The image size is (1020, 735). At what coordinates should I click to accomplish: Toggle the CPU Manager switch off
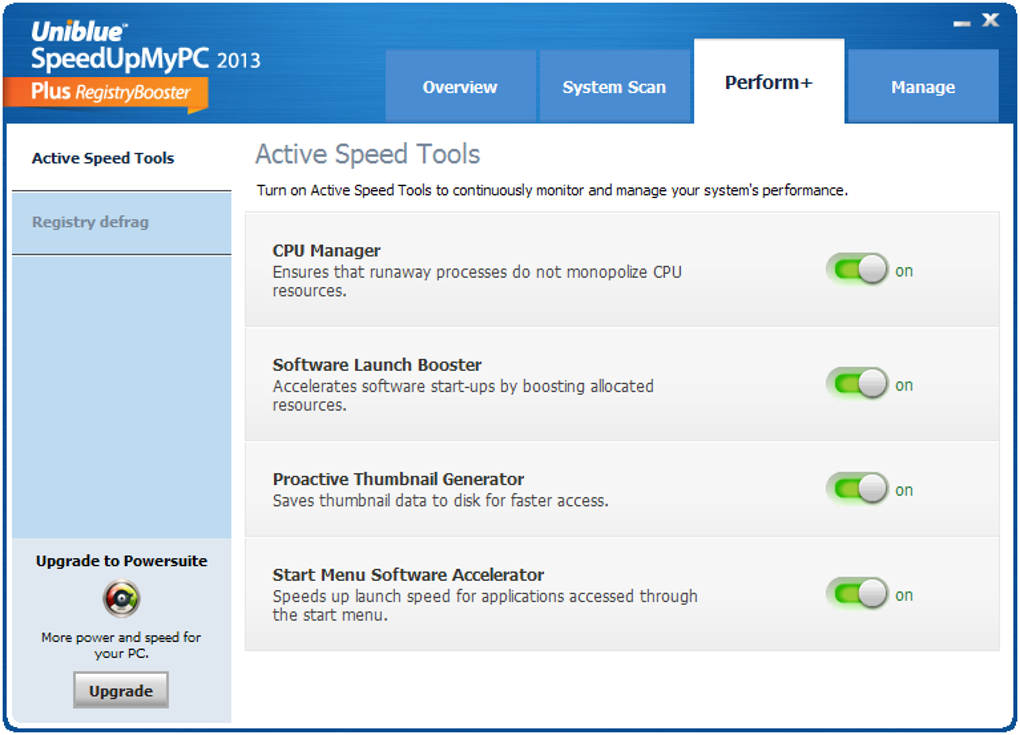click(x=857, y=269)
